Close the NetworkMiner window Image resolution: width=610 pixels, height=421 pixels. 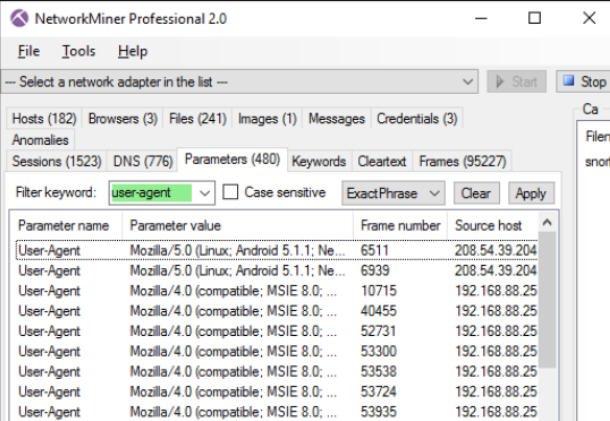tap(589, 18)
